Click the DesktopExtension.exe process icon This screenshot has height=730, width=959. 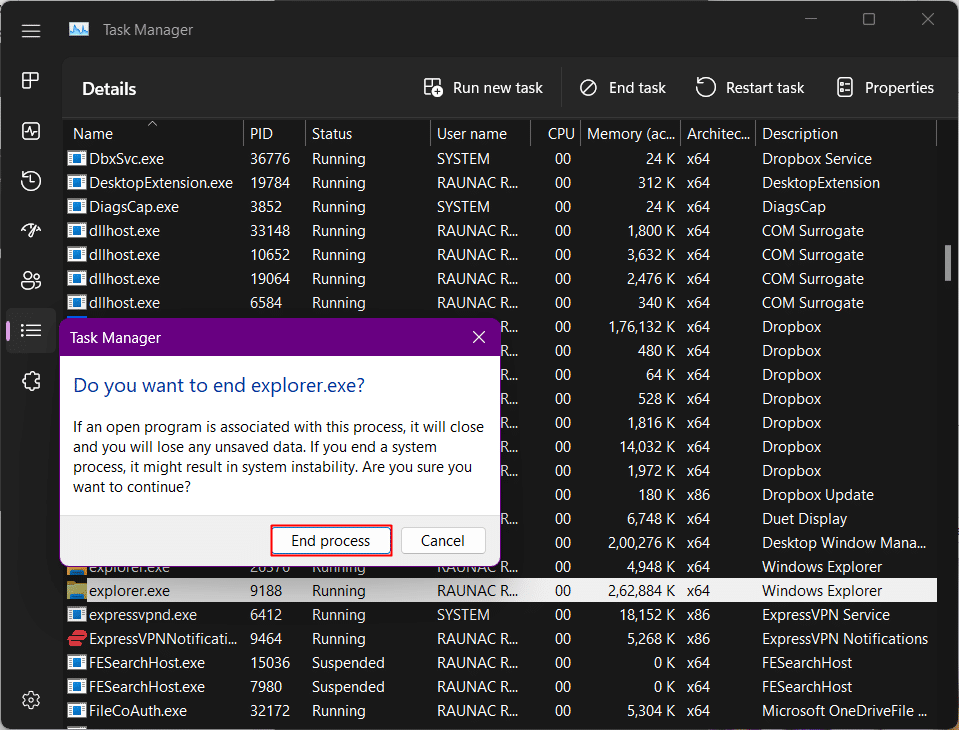pos(76,182)
